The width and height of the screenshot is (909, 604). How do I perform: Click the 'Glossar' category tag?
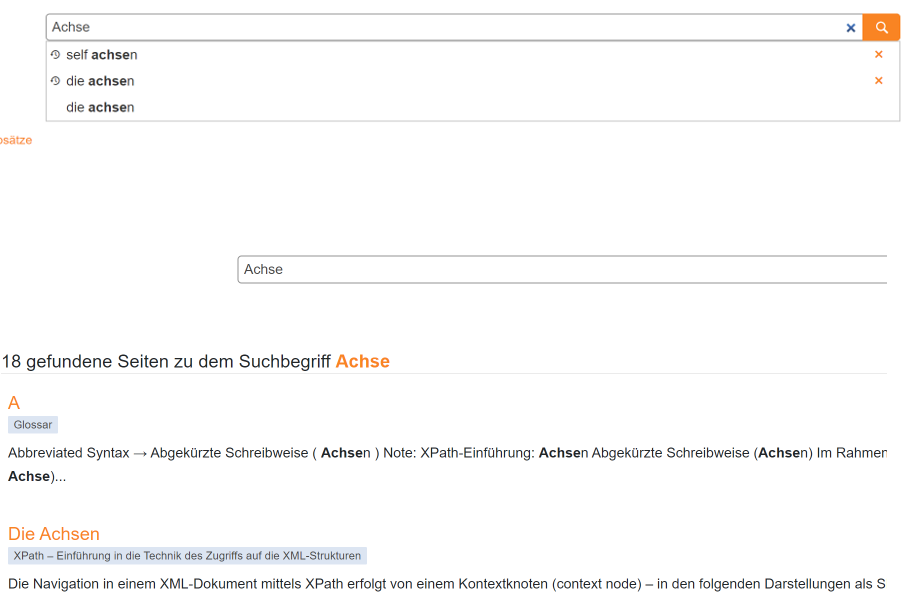(32, 424)
